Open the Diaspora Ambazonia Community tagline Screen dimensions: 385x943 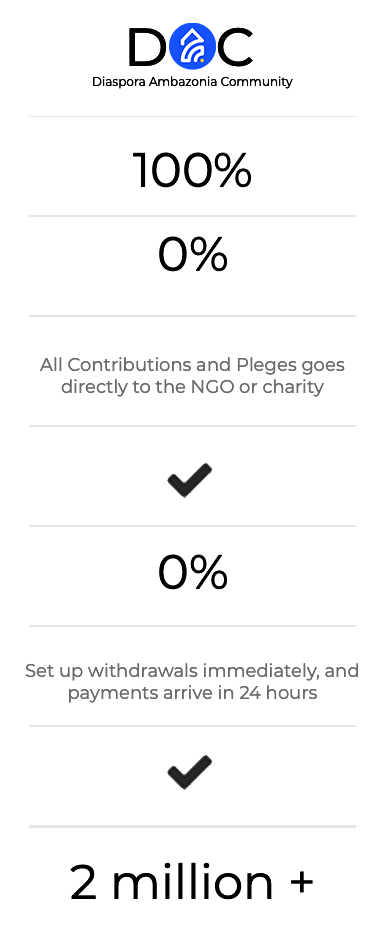(192, 82)
